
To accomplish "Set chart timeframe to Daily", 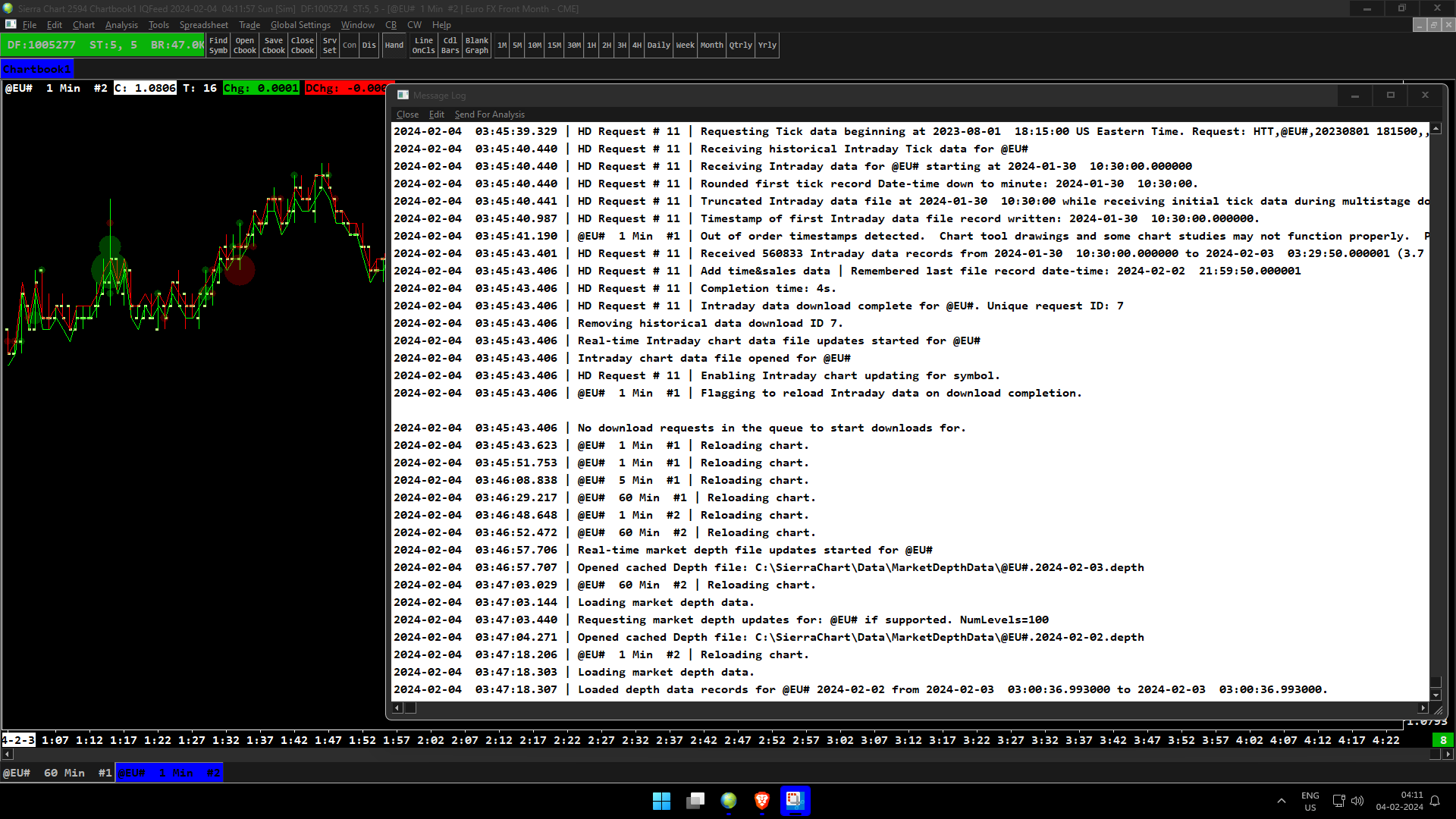I will [658, 45].
